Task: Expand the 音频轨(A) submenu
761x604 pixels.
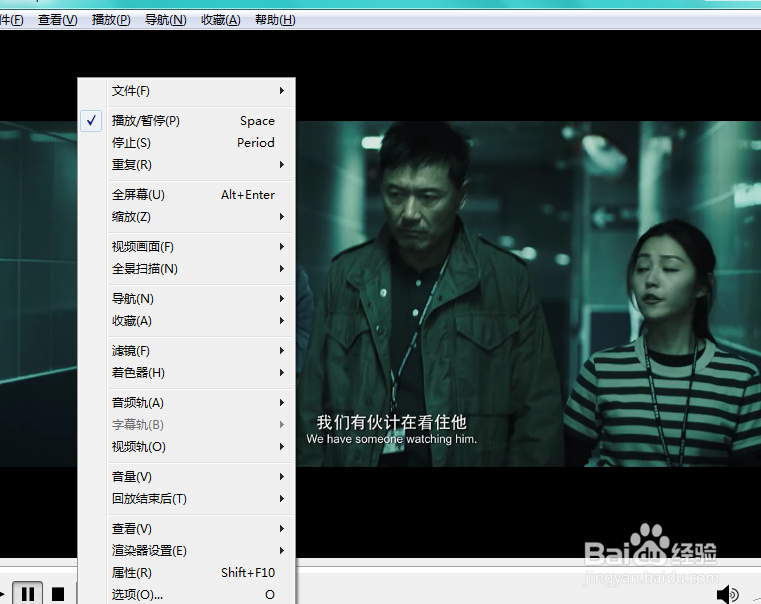Action: (186, 403)
